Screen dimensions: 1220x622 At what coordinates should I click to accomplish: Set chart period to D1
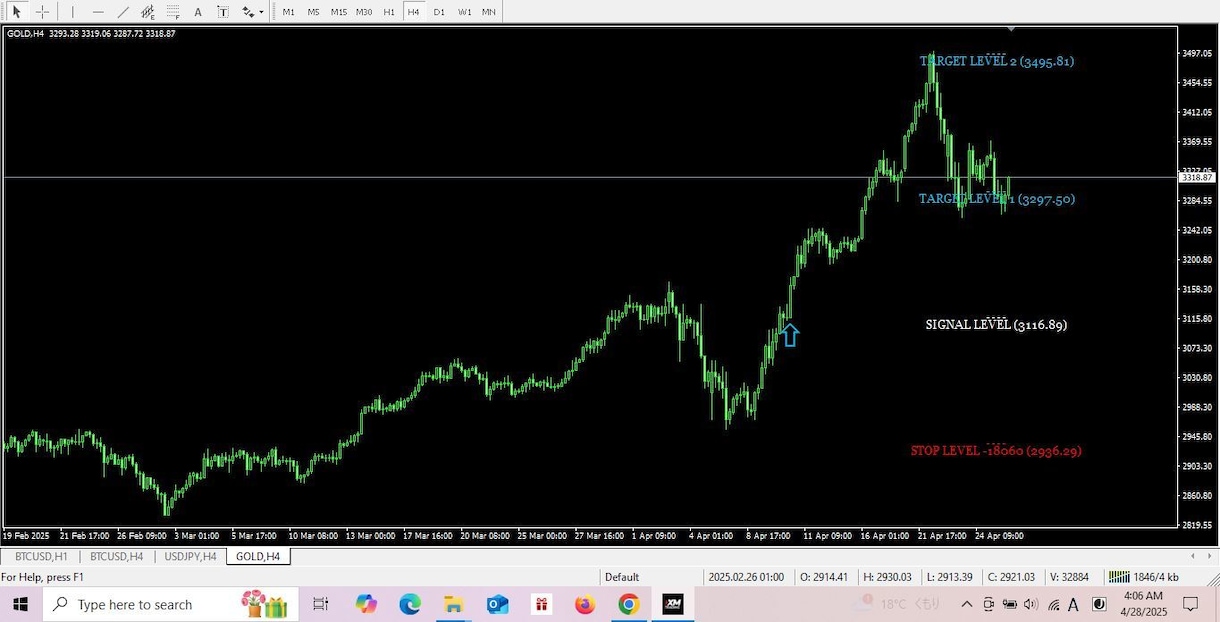[x=439, y=12]
